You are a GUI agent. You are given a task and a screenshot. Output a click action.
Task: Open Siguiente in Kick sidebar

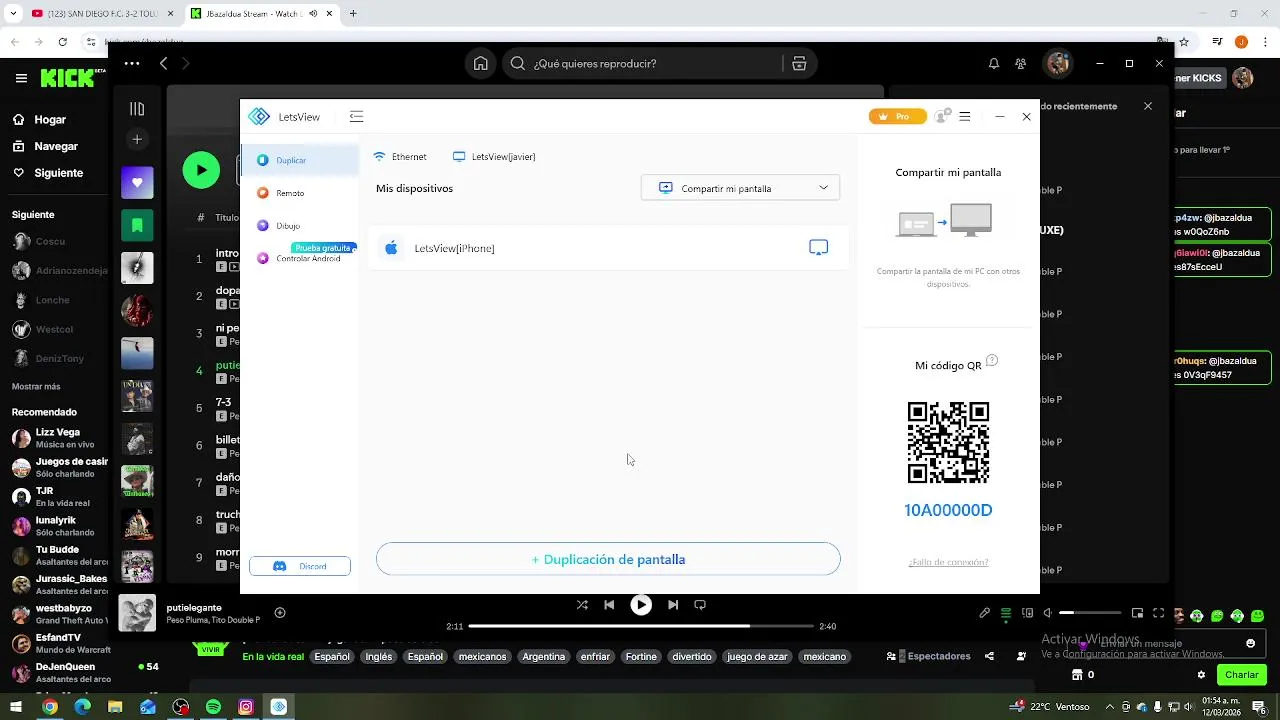(48, 173)
